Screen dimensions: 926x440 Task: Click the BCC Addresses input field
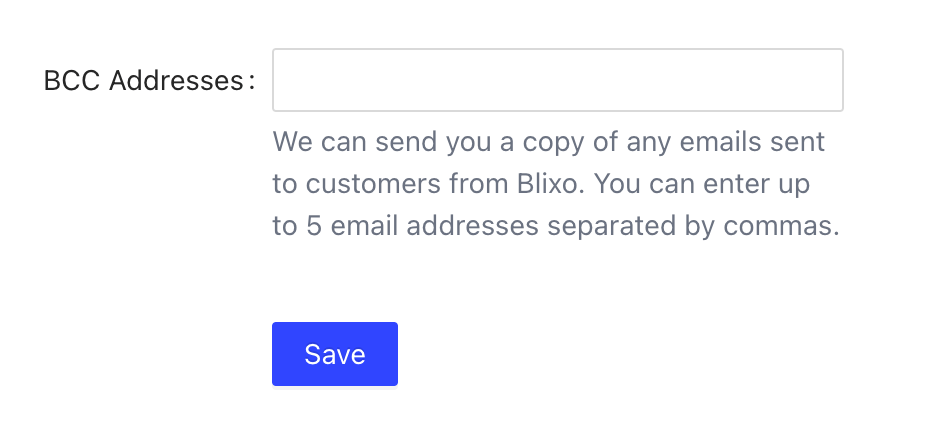(557, 80)
